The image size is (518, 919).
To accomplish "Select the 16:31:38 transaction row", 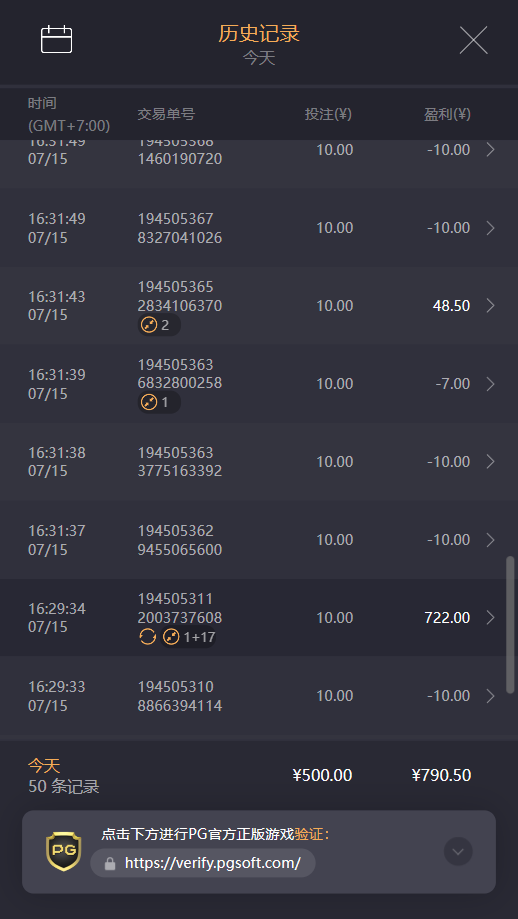I will click(x=259, y=462).
